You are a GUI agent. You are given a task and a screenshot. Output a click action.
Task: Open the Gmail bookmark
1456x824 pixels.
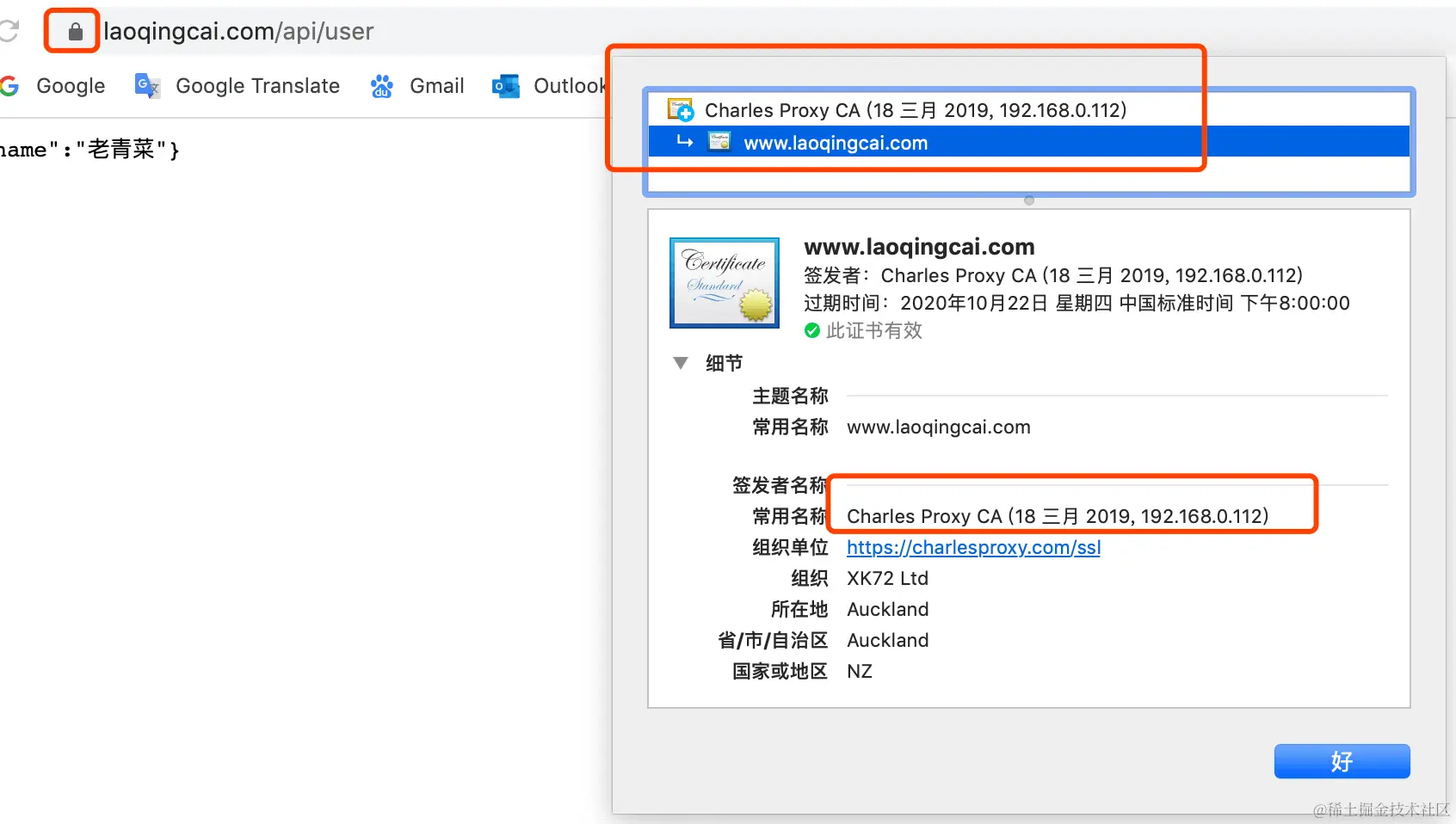click(x=436, y=86)
